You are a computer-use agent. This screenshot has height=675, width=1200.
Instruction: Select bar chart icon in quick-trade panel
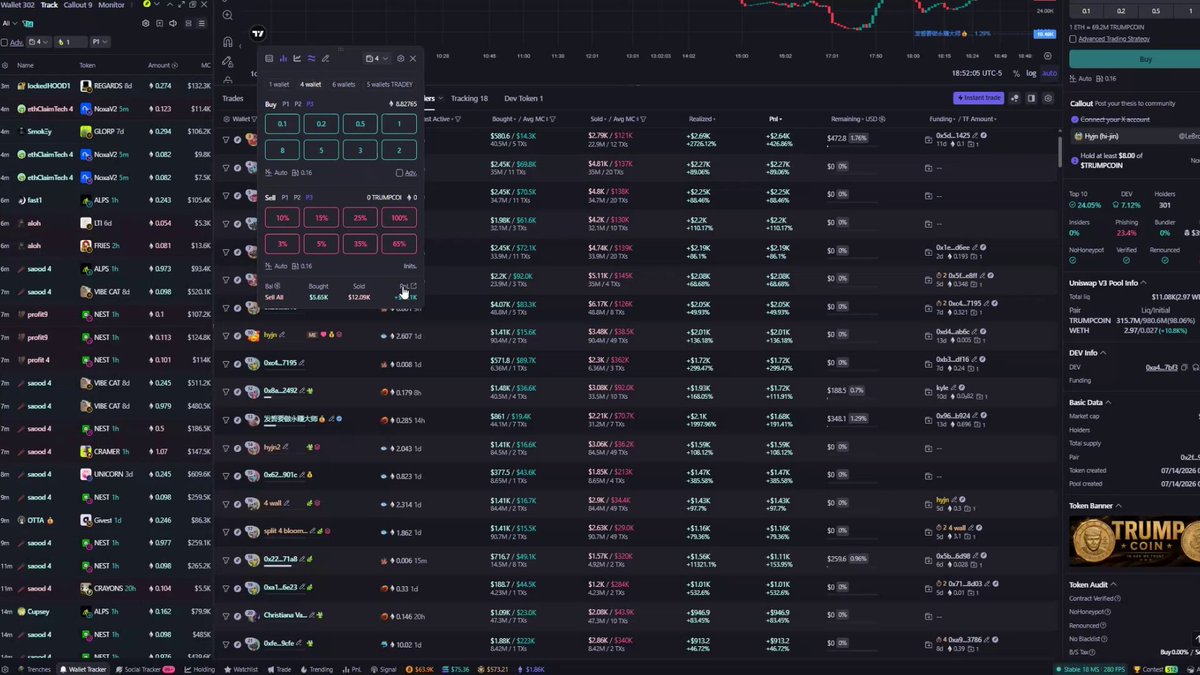pyautogui.click(x=283, y=58)
